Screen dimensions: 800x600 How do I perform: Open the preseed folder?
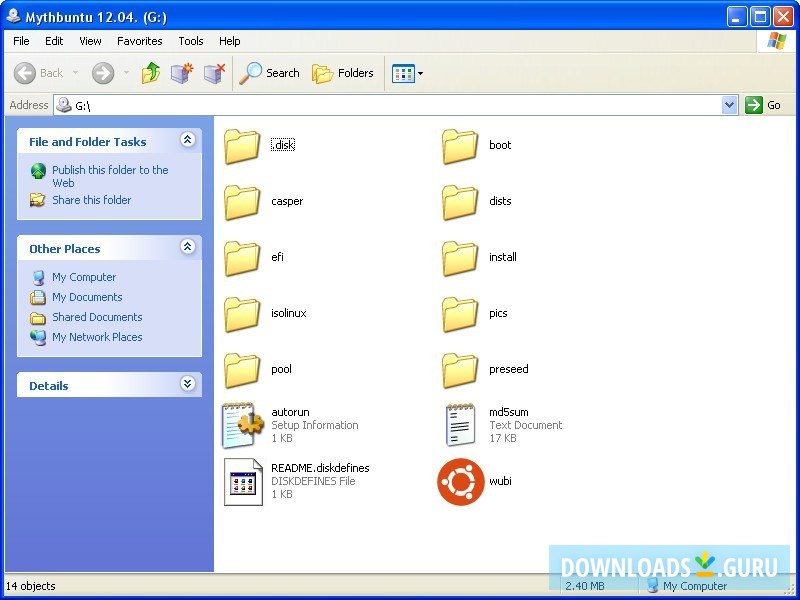tap(461, 369)
